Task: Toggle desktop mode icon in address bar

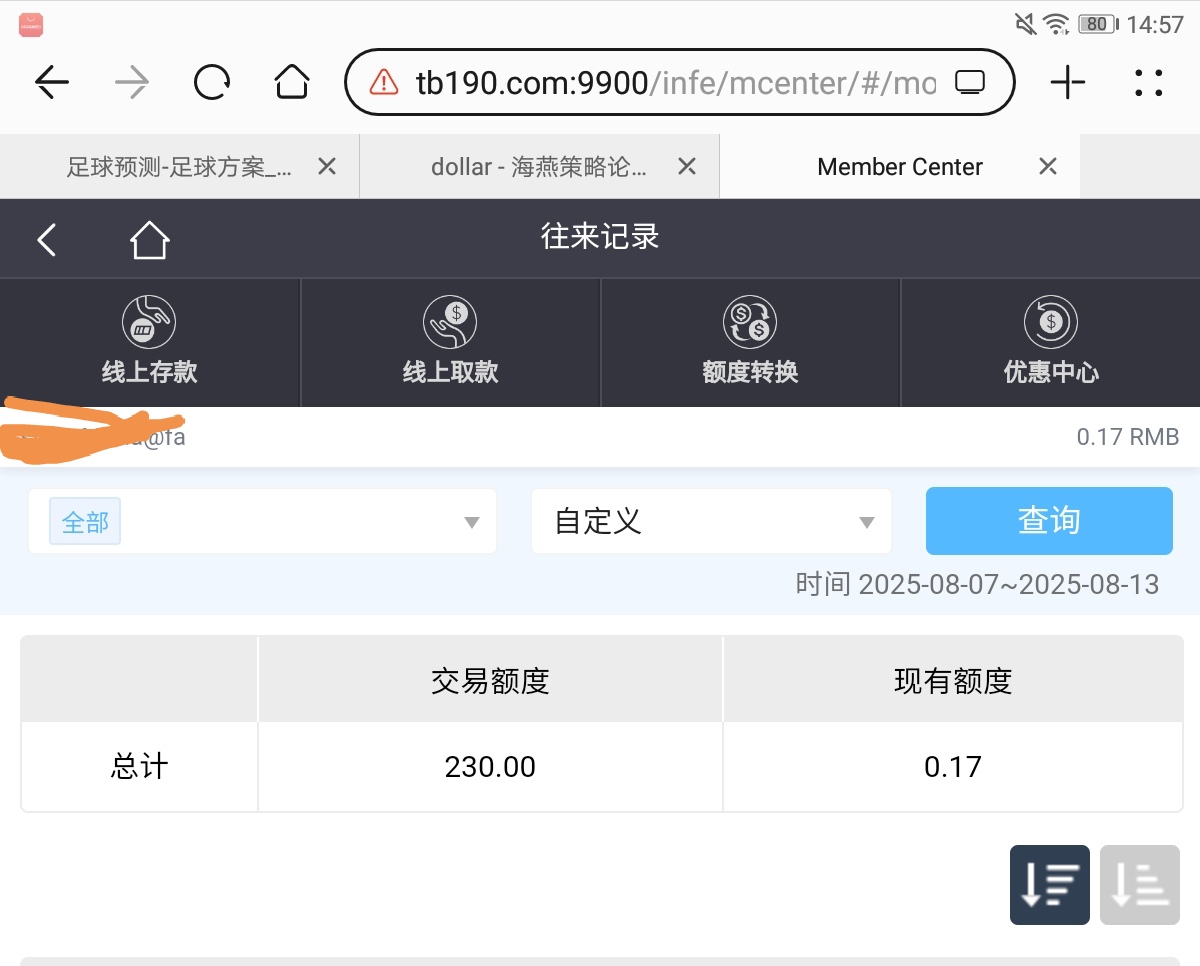Action: coord(970,83)
